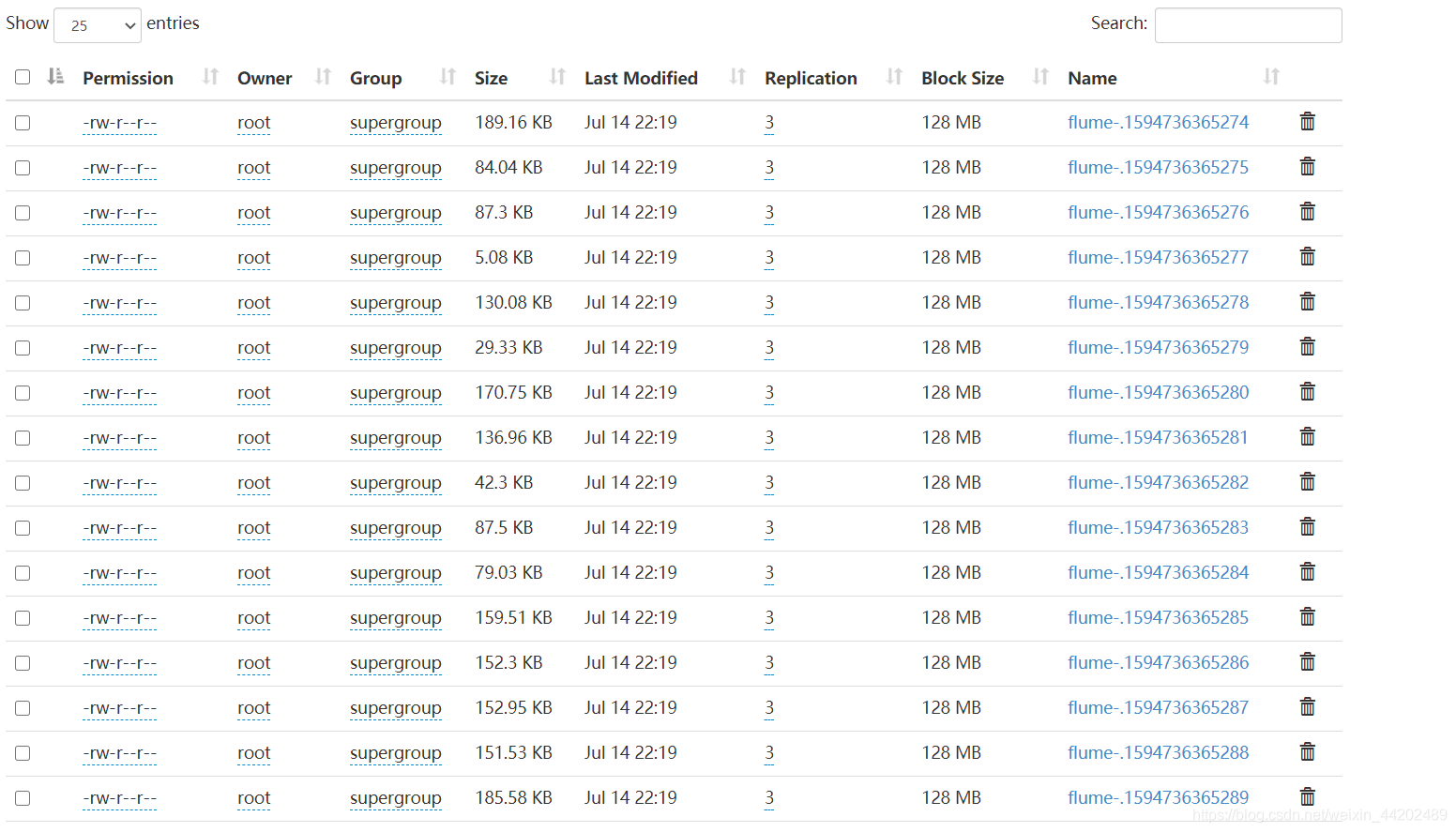Open flume-.1594736365286 file link
This screenshot has width=1456, height=832.
coord(1158,662)
